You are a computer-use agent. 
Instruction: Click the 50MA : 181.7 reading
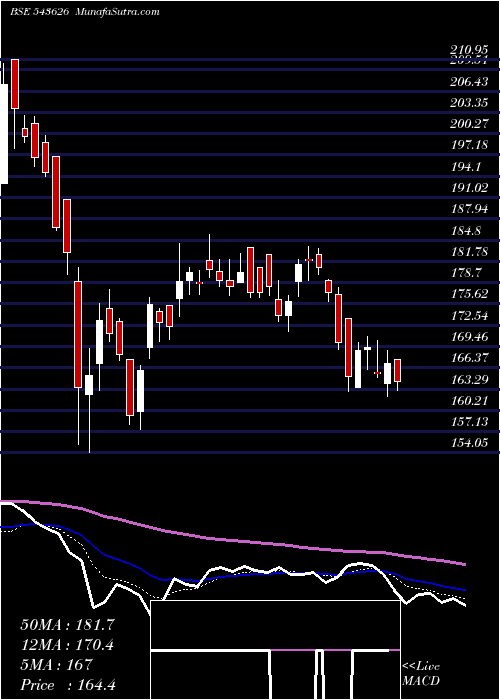(67, 625)
